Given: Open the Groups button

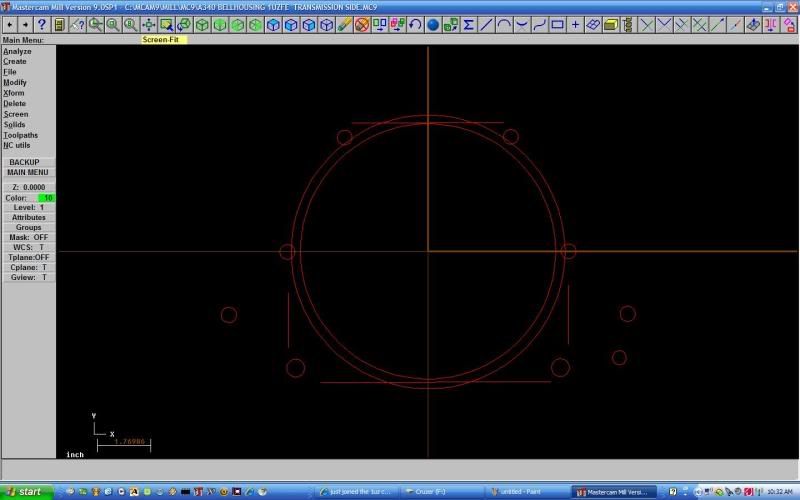Looking at the screenshot, I should [x=29, y=228].
